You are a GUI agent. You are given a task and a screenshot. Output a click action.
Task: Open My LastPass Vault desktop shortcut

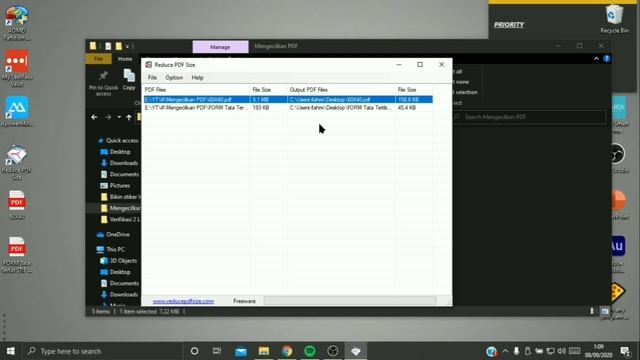(17, 69)
